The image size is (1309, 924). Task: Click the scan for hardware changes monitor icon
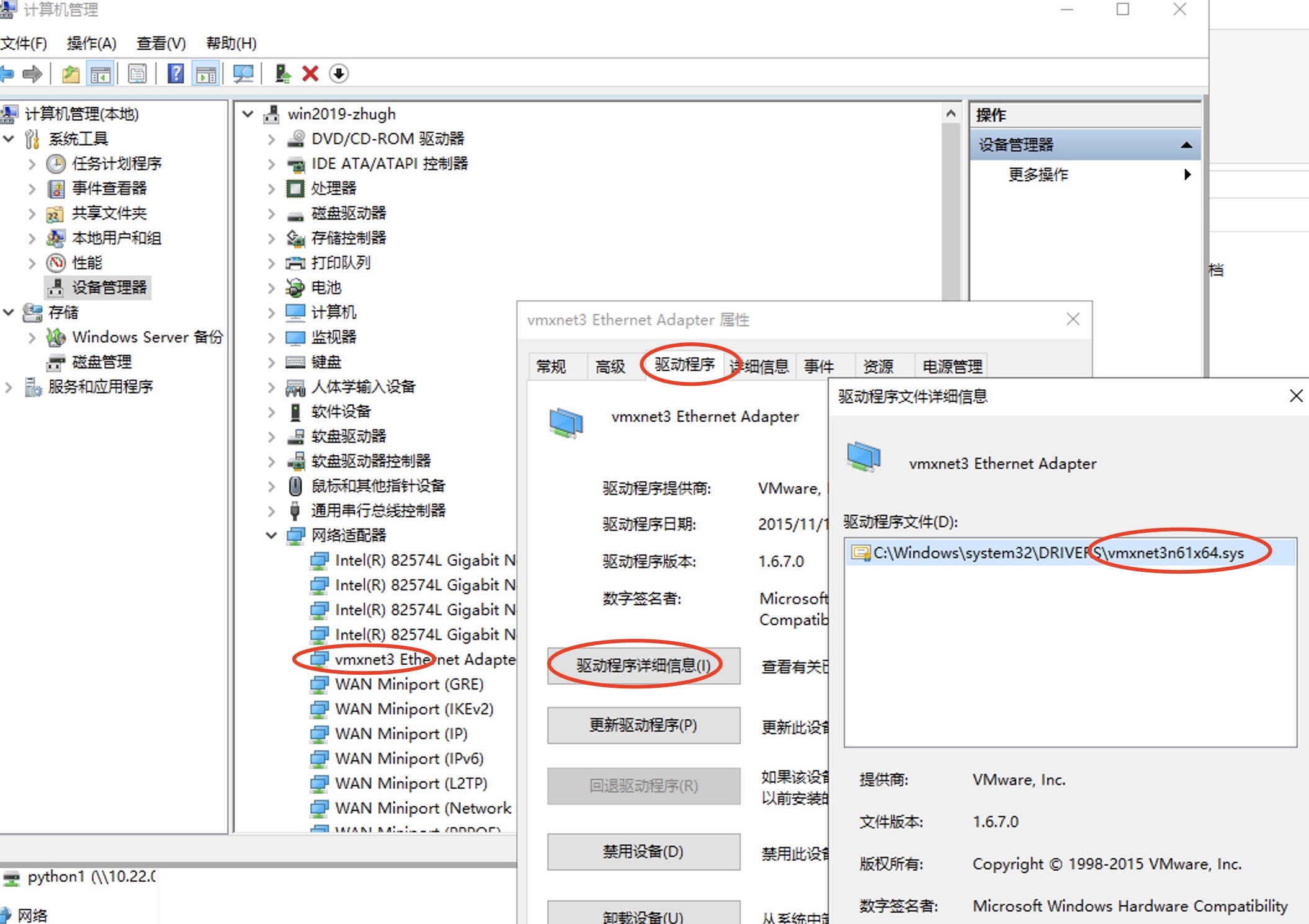pos(243,74)
